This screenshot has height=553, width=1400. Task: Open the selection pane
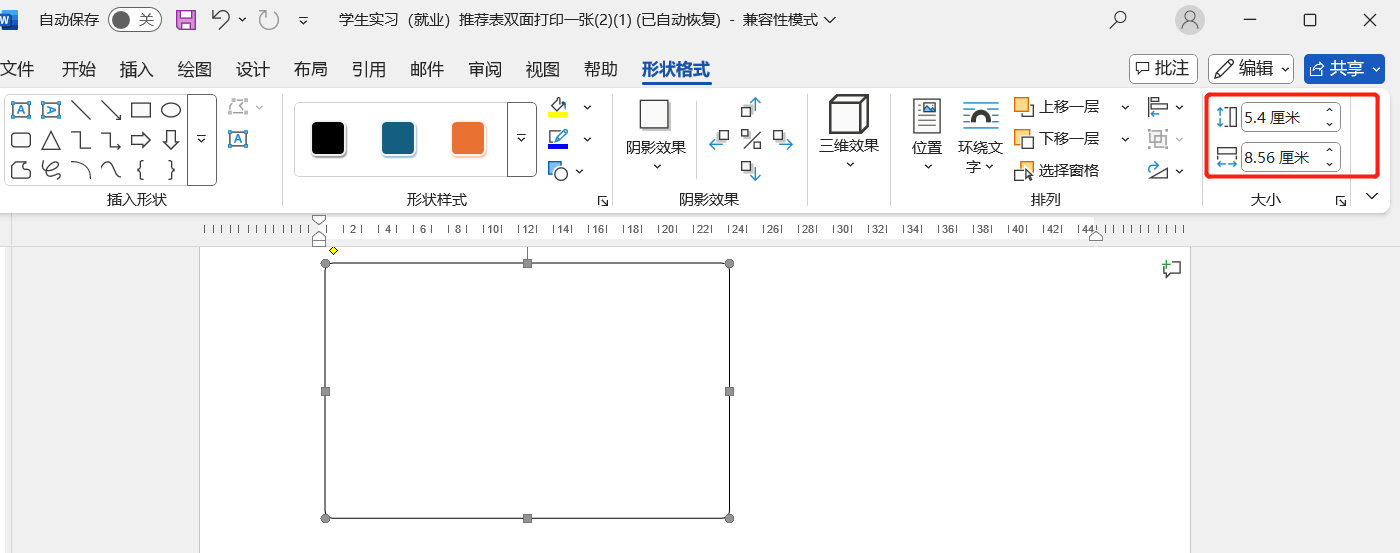click(x=1057, y=171)
